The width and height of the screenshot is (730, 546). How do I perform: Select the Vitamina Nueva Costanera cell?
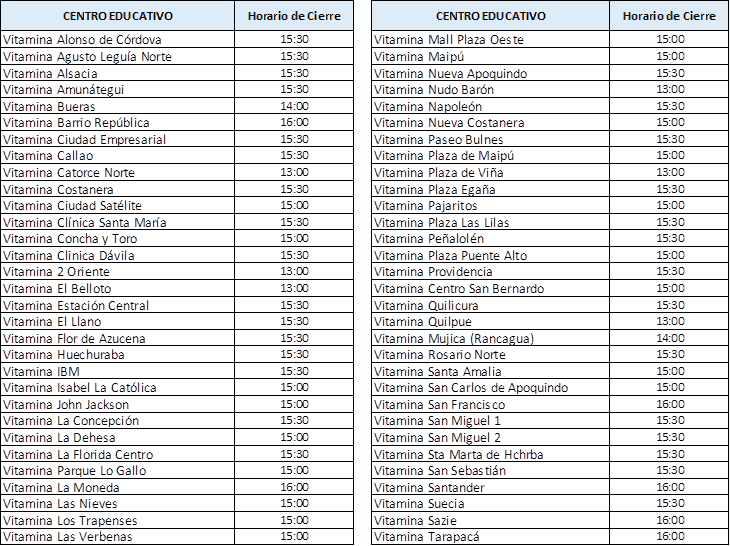[491, 122]
